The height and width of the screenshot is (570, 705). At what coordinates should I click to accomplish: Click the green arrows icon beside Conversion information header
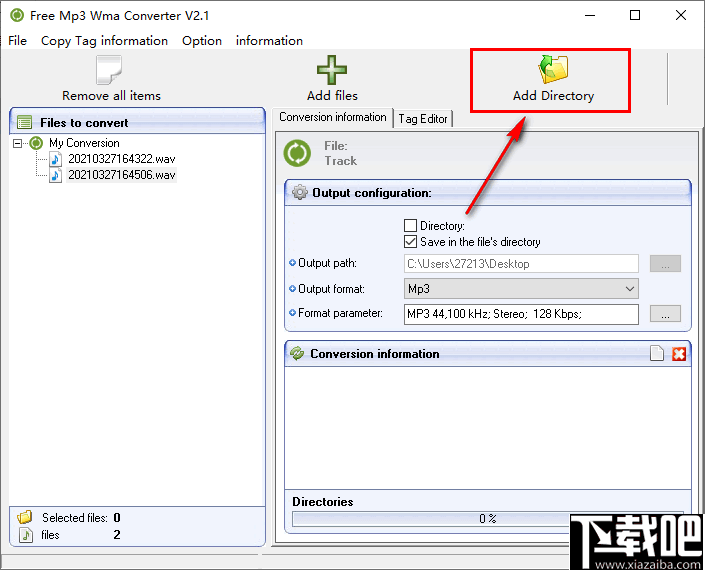(x=297, y=353)
